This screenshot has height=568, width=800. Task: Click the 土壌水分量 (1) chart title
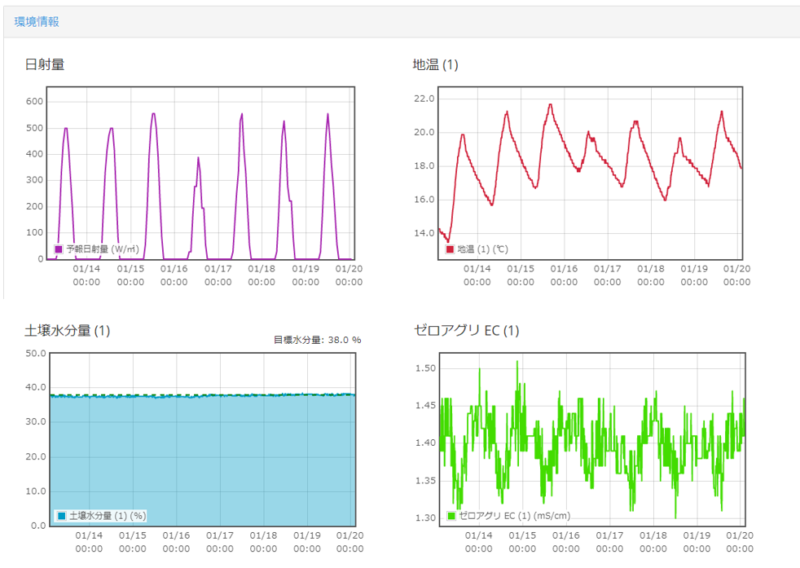pyautogui.click(x=67, y=331)
